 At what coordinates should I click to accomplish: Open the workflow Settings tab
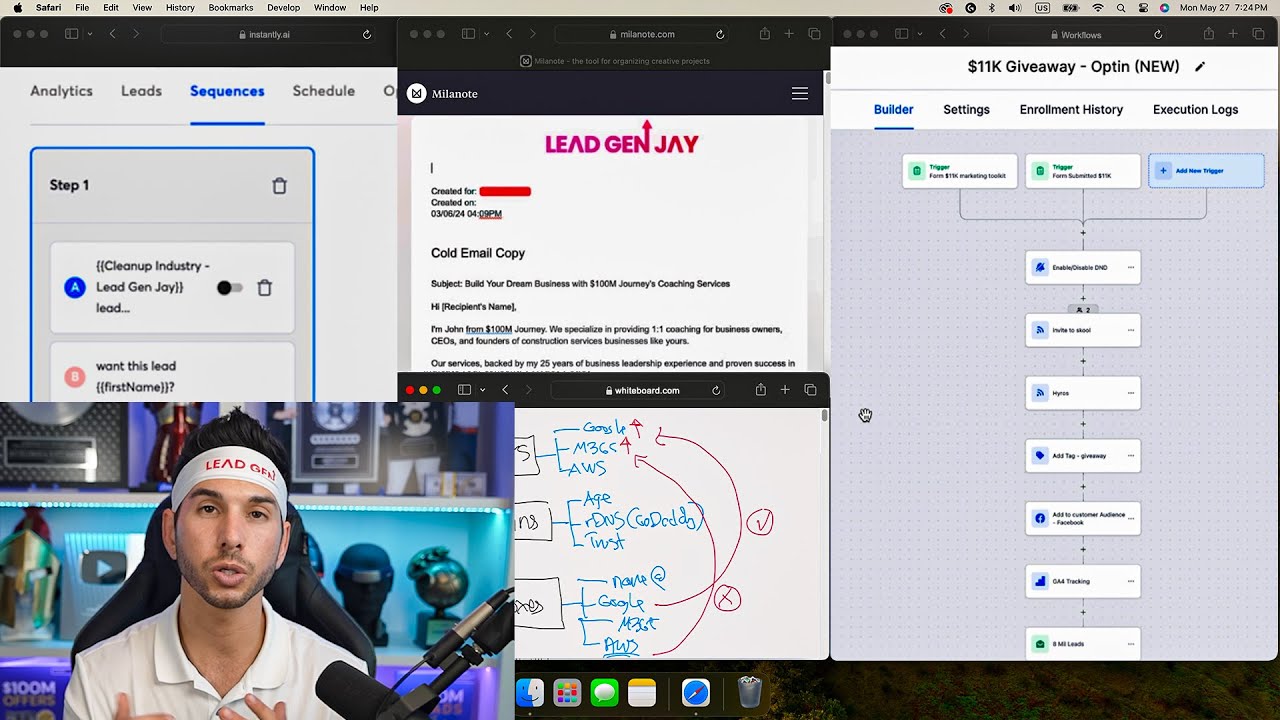click(966, 110)
